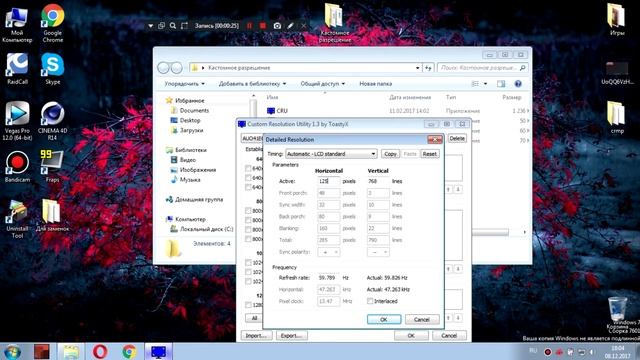Click the Explorer search box
This screenshot has height=360, width=640.
[x=482, y=68]
